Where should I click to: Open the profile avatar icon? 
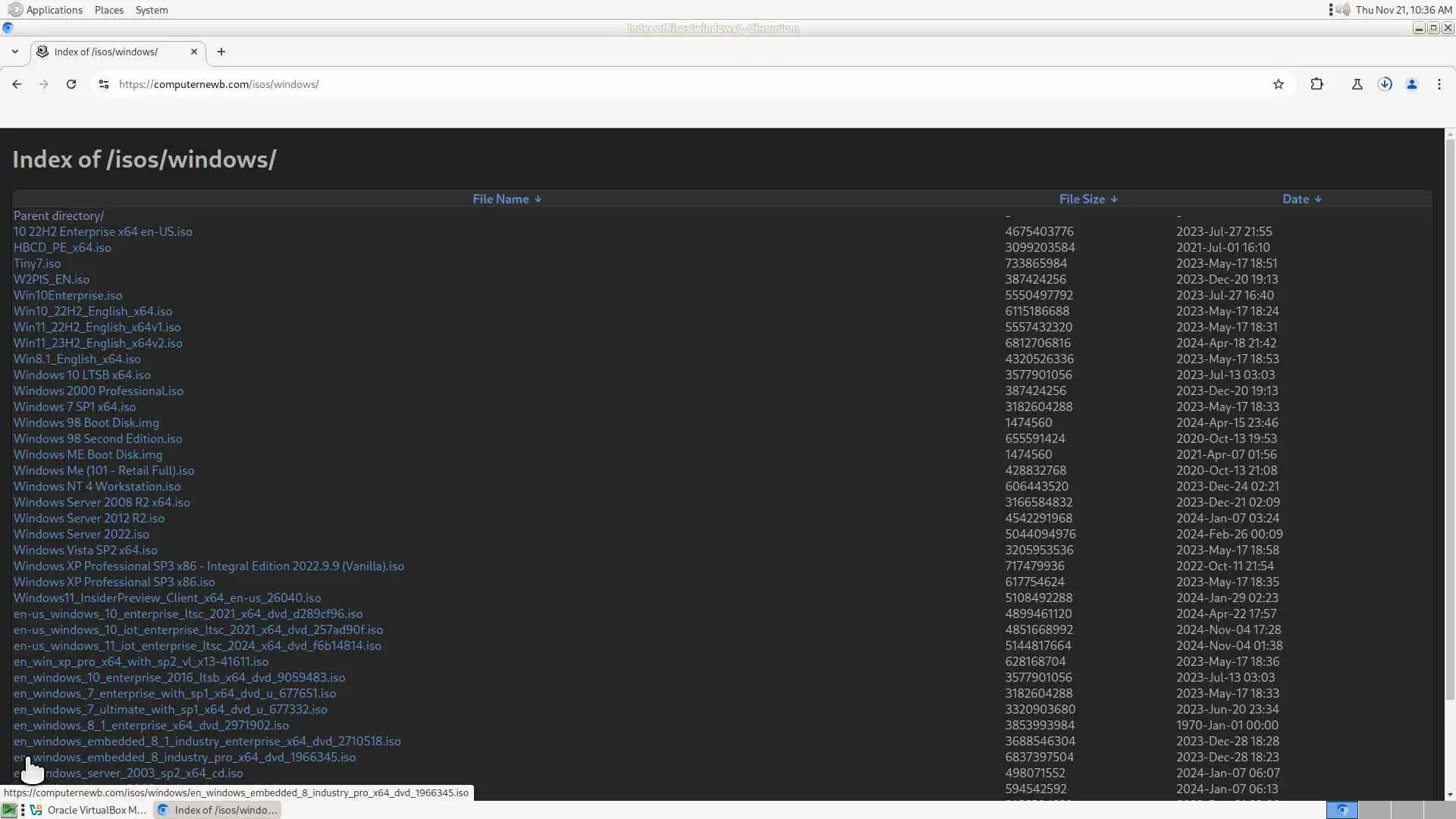[1412, 84]
